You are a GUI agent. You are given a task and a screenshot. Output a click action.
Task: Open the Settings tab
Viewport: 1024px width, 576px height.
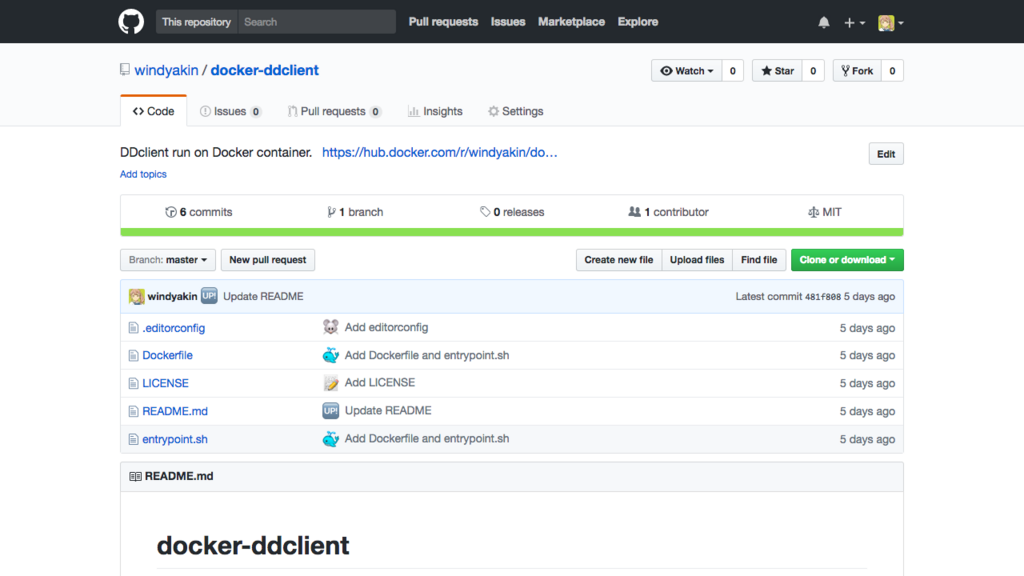point(515,111)
